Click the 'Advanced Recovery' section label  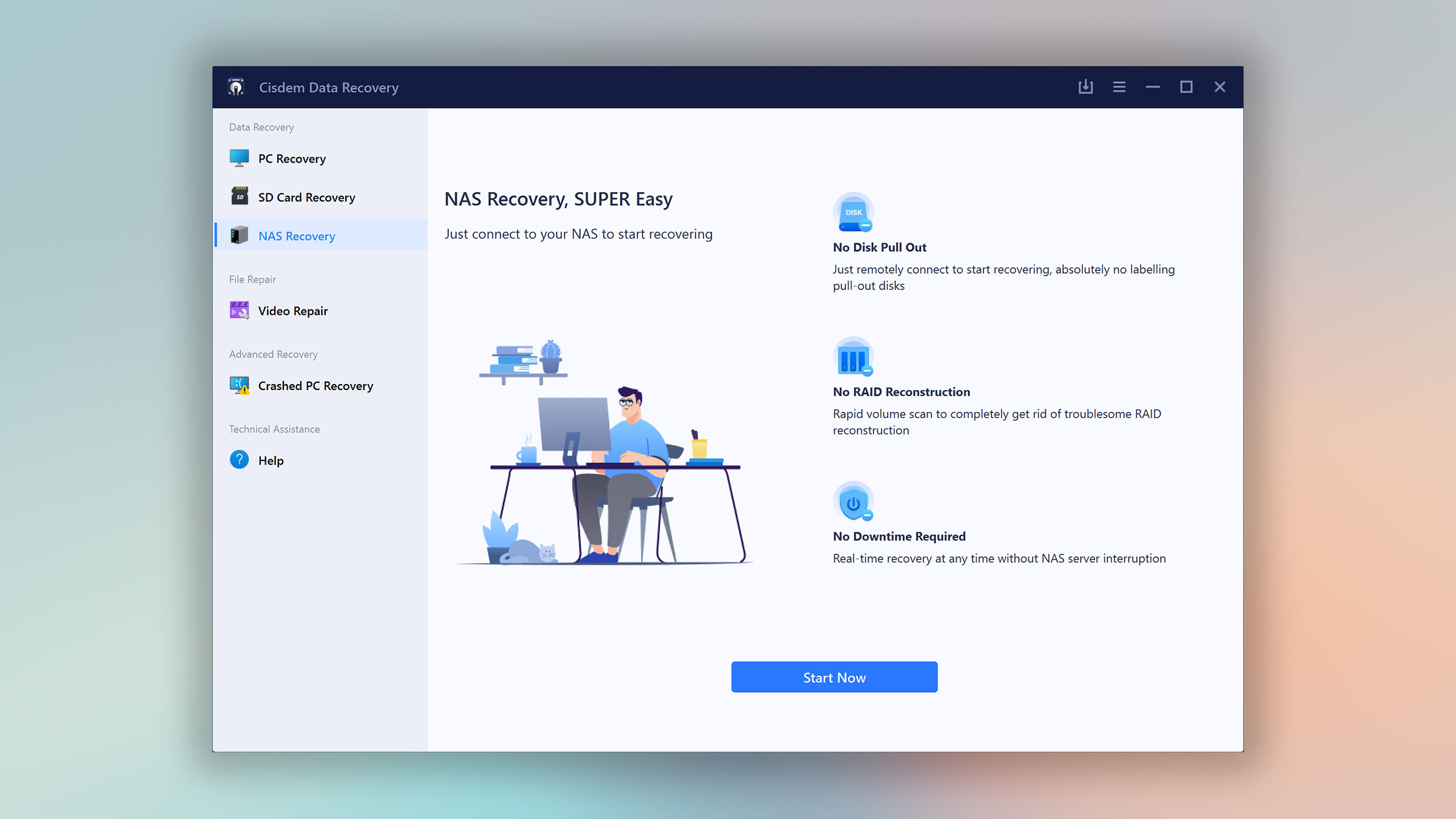pyautogui.click(x=273, y=354)
